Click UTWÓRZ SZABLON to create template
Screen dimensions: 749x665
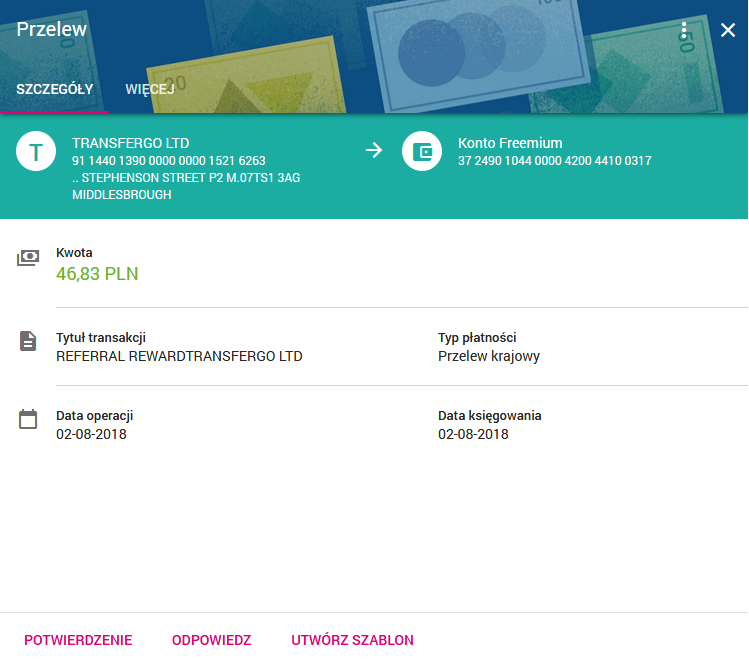[353, 640]
